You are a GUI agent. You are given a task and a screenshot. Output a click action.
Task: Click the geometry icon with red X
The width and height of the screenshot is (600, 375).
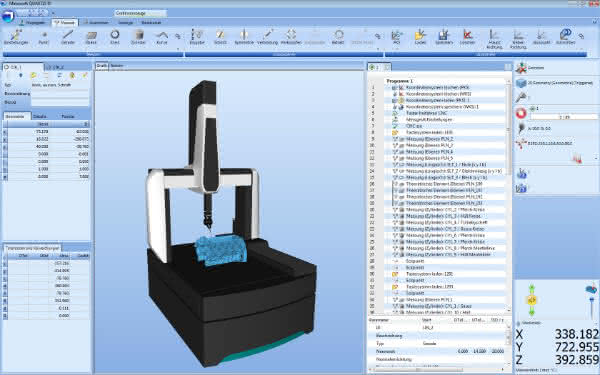coord(521,68)
